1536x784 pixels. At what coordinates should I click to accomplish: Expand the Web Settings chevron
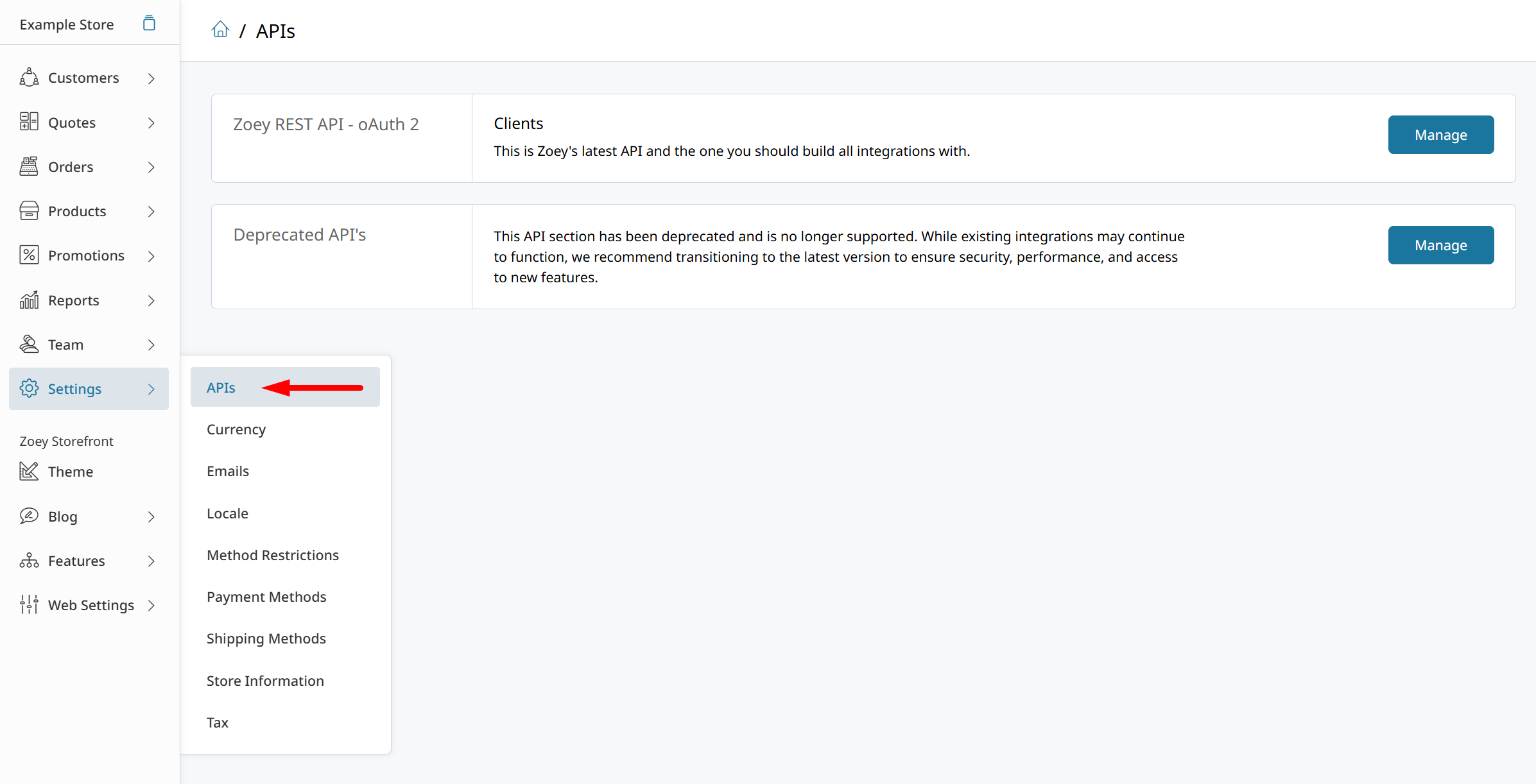tap(151, 606)
